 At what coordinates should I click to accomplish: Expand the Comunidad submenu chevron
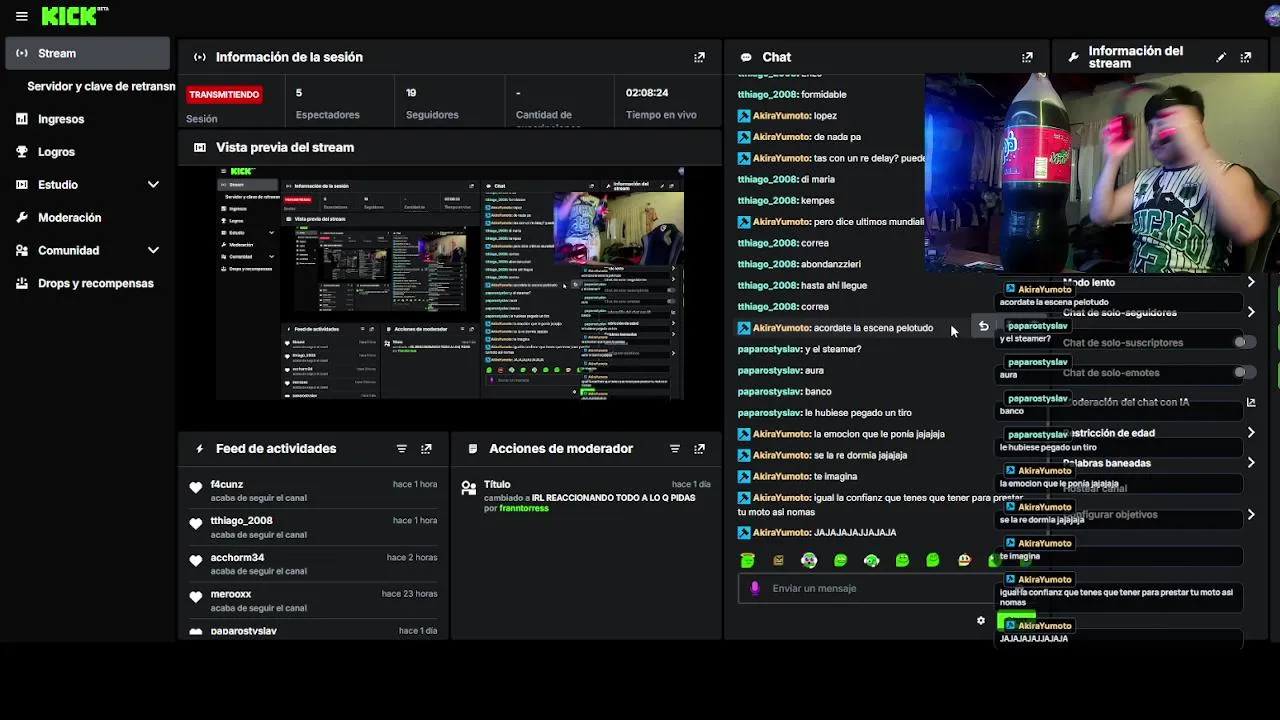[153, 251]
